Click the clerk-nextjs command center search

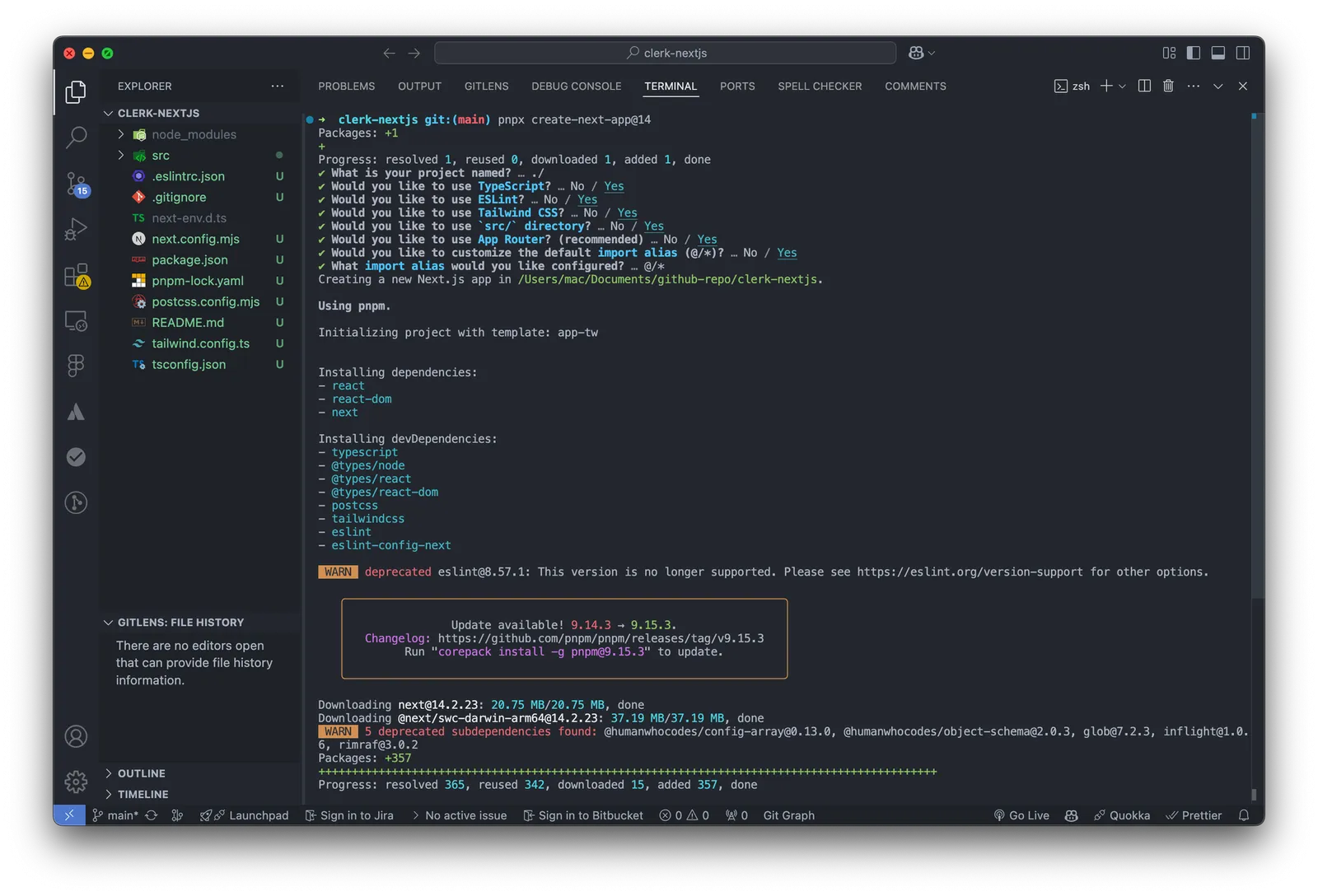point(666,53)
